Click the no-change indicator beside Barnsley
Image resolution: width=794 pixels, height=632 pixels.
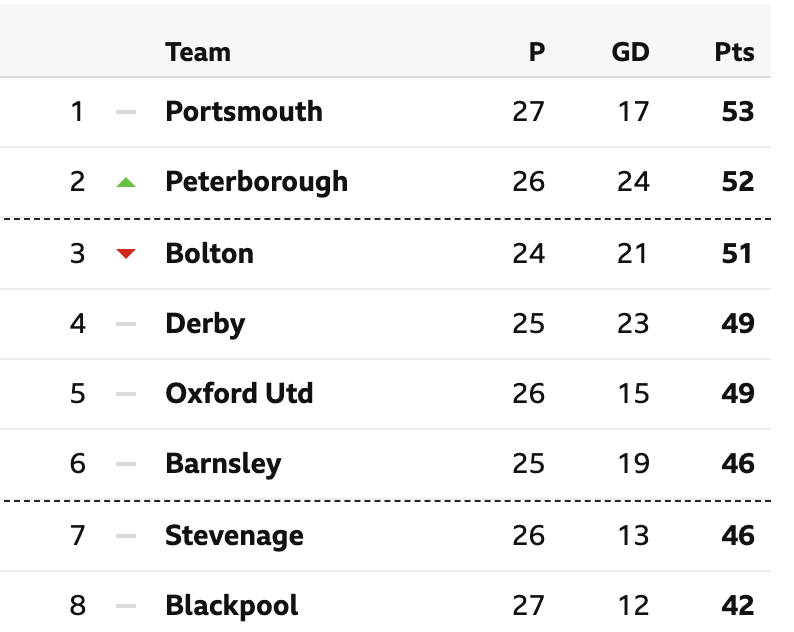click(x=126, y=464)
